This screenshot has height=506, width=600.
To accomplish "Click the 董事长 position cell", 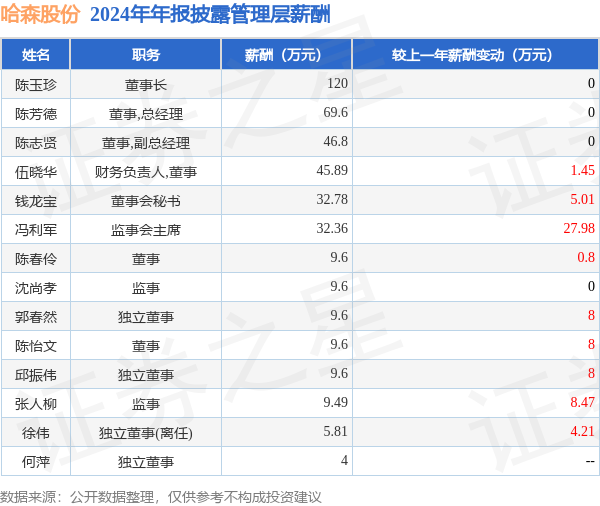I will (145, 85).
